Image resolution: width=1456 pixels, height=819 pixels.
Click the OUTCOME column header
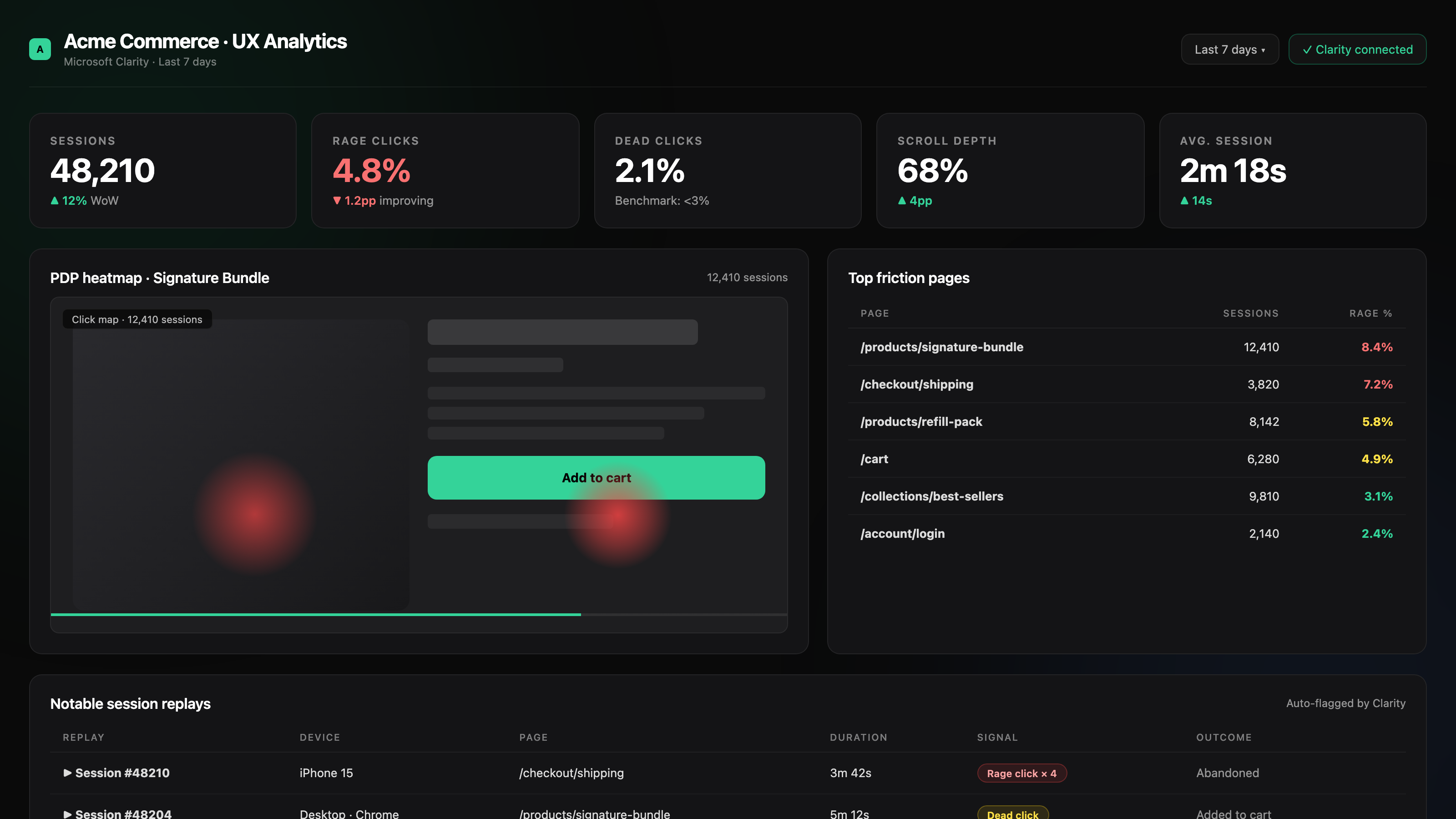coord(1223,737)
